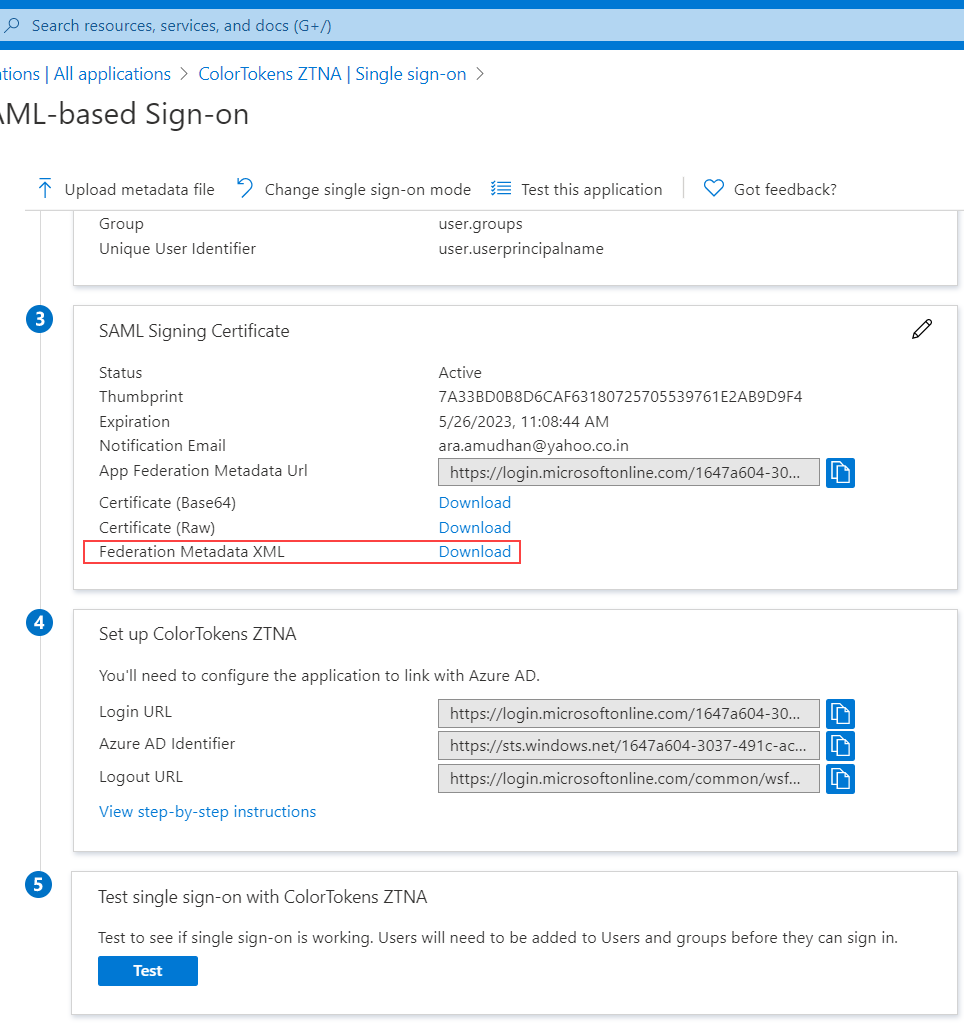Viewport: 964px width, 1024px height.
Task: Click the Notification Email label
Action: [162, 446]
